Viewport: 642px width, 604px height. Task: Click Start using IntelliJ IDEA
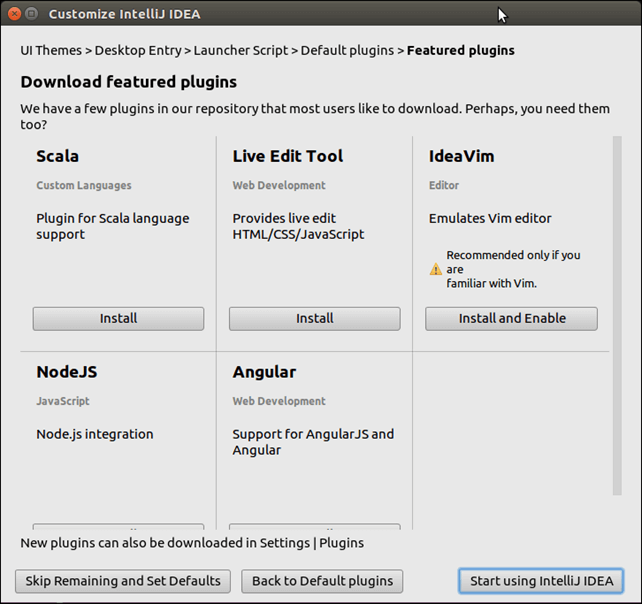click(541, 581)
